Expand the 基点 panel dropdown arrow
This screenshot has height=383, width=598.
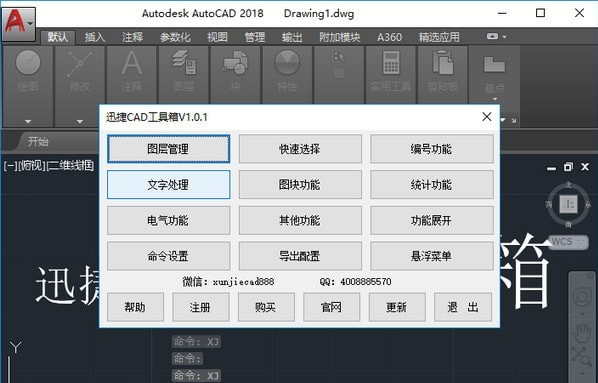coord(495,99)
